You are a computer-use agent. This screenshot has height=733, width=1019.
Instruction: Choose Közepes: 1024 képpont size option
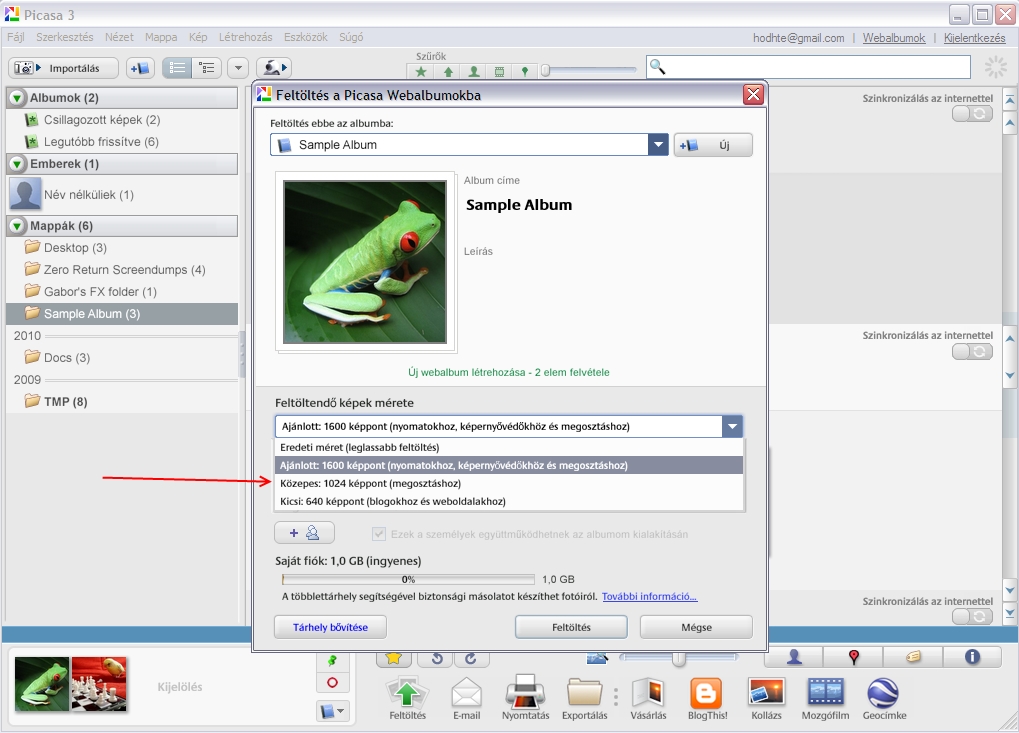tap(509, 483)
